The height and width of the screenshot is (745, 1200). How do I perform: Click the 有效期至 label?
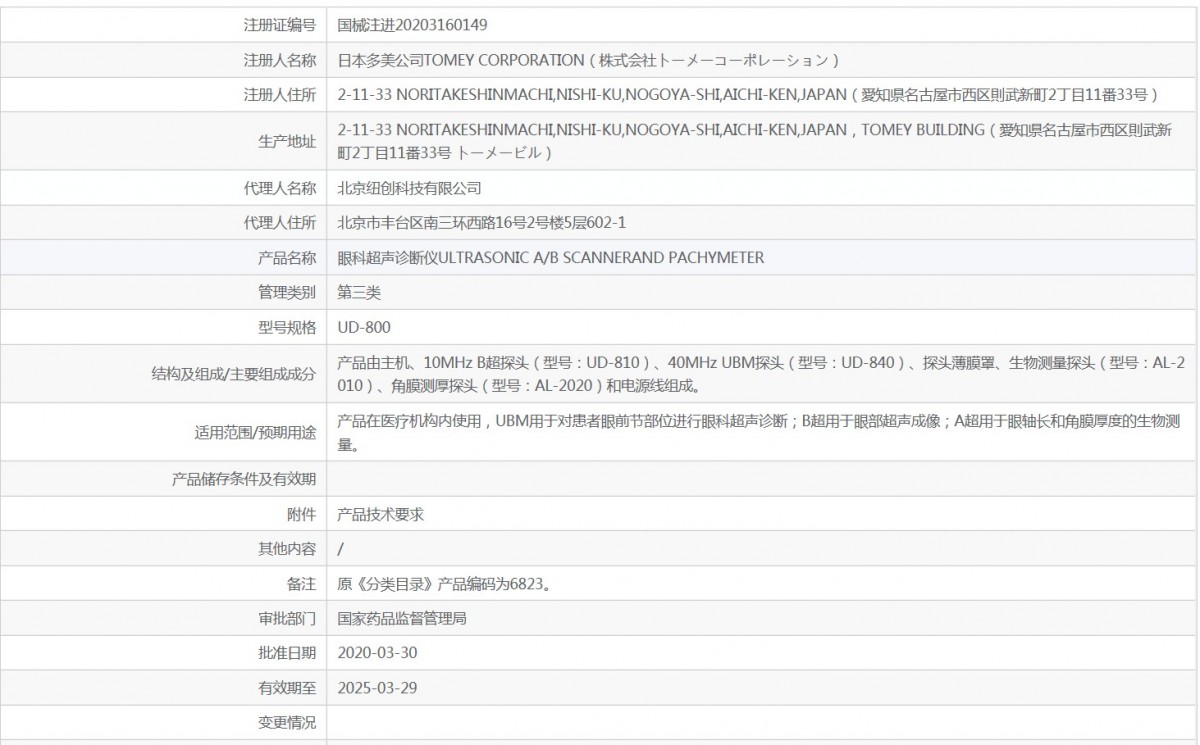(x=286, y=688)
